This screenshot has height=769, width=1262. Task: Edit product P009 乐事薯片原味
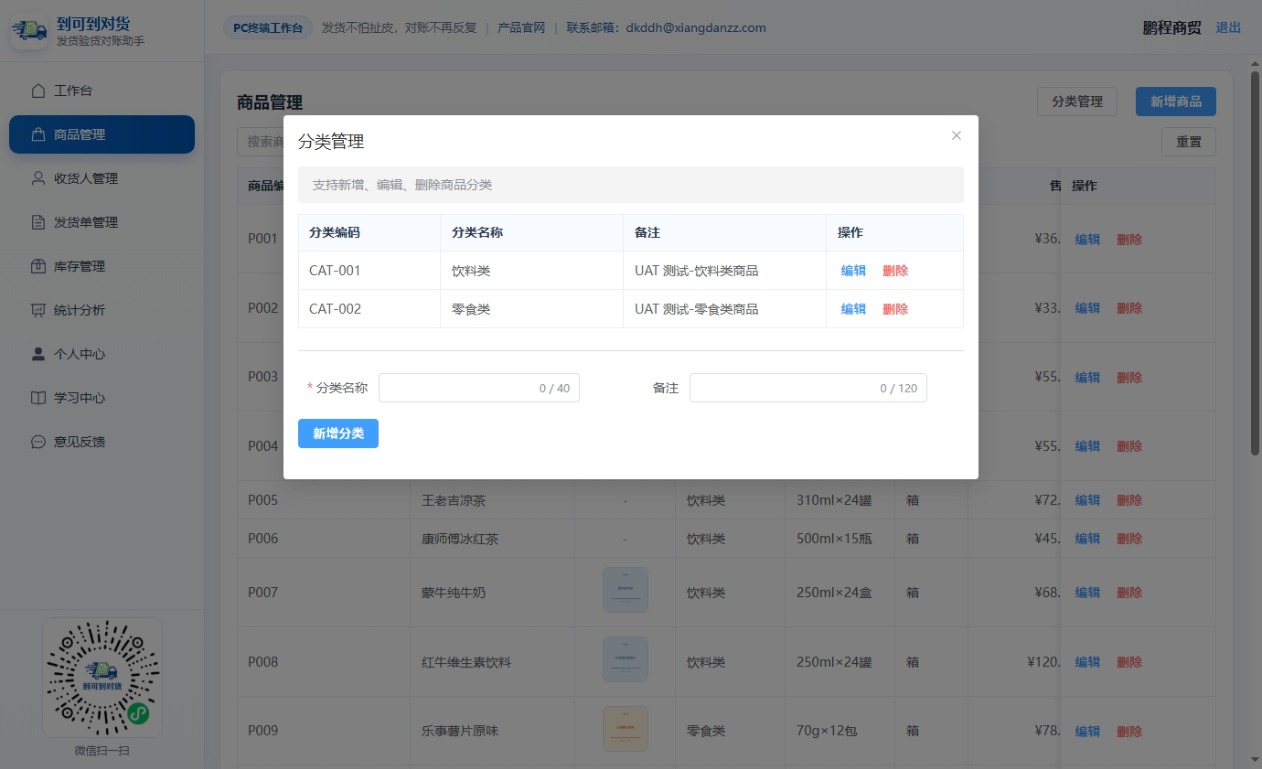click(1087, 732)
